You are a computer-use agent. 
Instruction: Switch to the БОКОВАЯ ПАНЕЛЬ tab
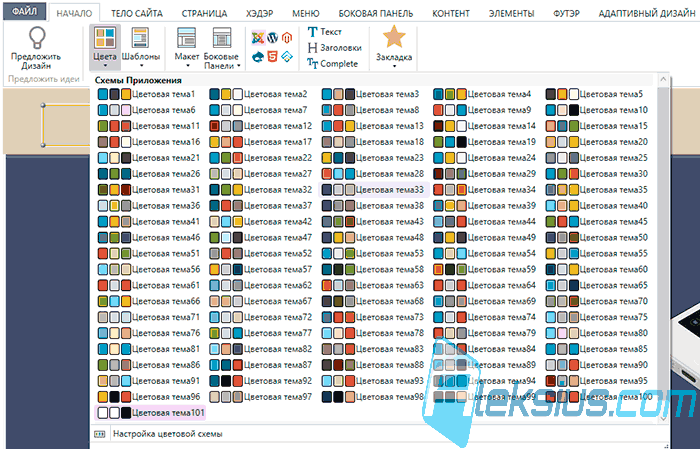pyautogui.click(x=375, y=13)
